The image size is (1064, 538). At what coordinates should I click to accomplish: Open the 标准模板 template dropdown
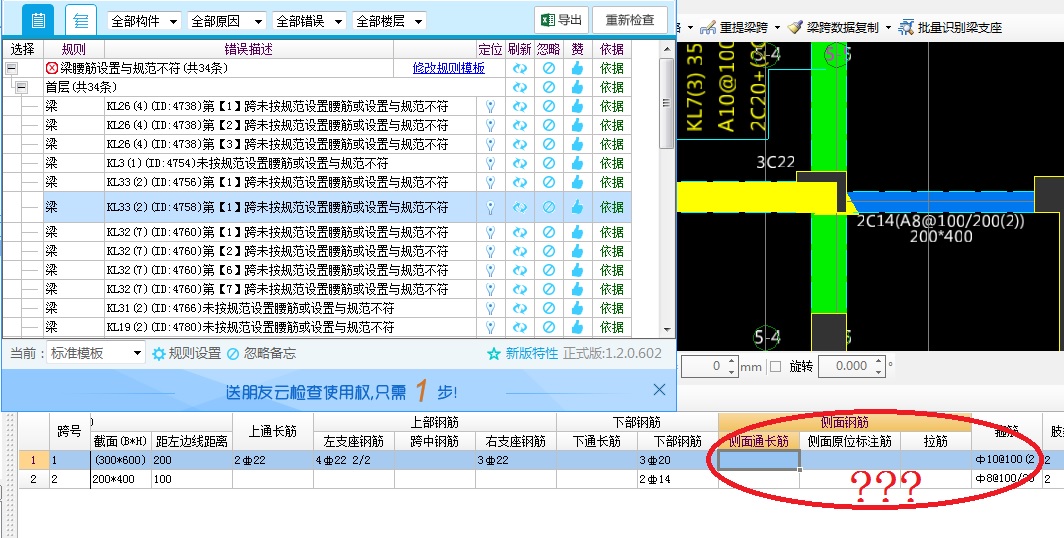96,353
